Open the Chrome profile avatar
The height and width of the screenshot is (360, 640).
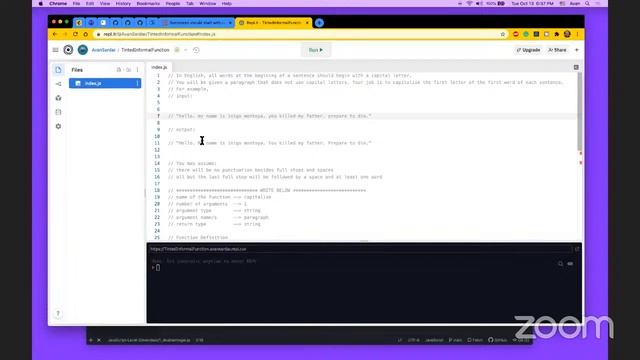coord(567,34)
